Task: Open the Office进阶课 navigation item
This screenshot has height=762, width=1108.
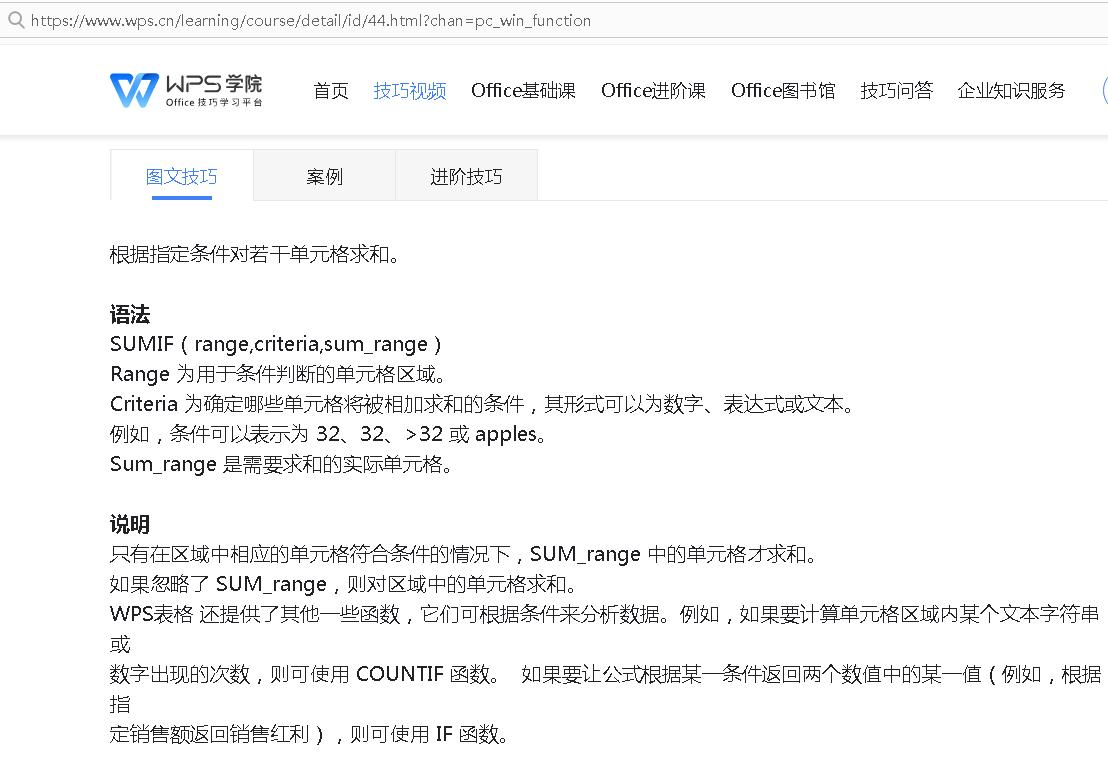Action: coord(653,89)
